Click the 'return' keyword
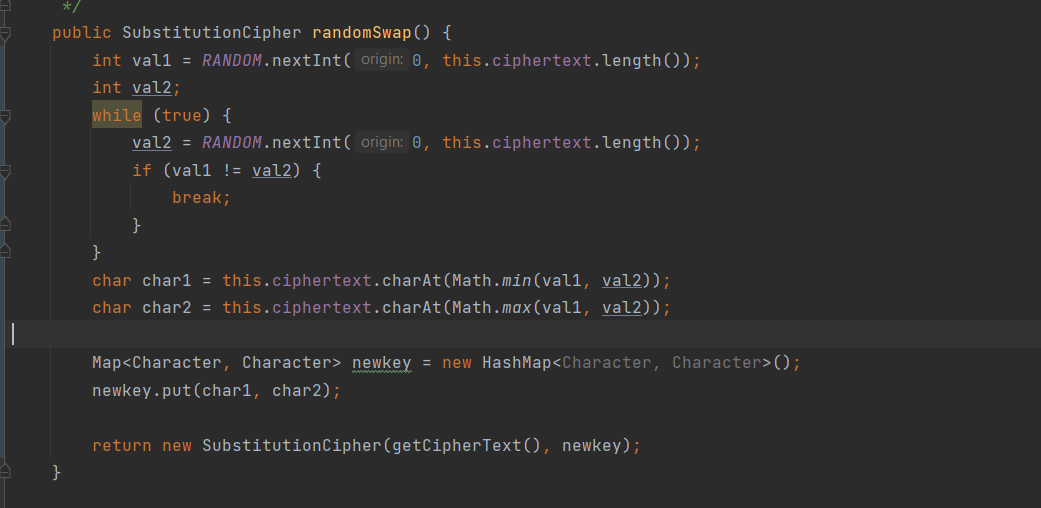Viewport: 1041px width, 508px height. tap(121, 445)
